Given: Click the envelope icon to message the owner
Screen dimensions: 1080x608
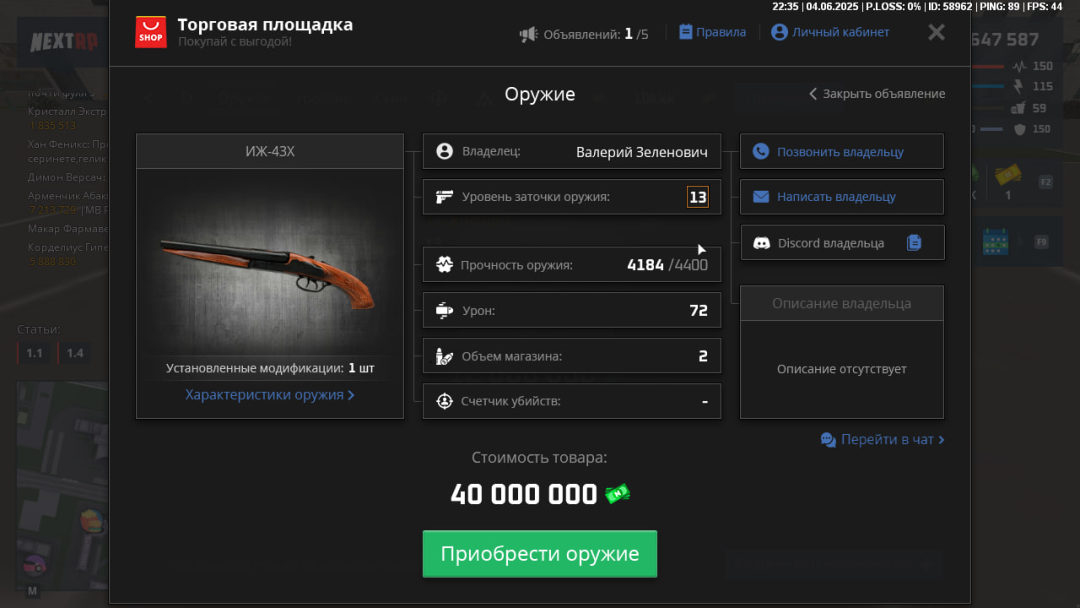Looking at the screenshot, I should [761, 197].
